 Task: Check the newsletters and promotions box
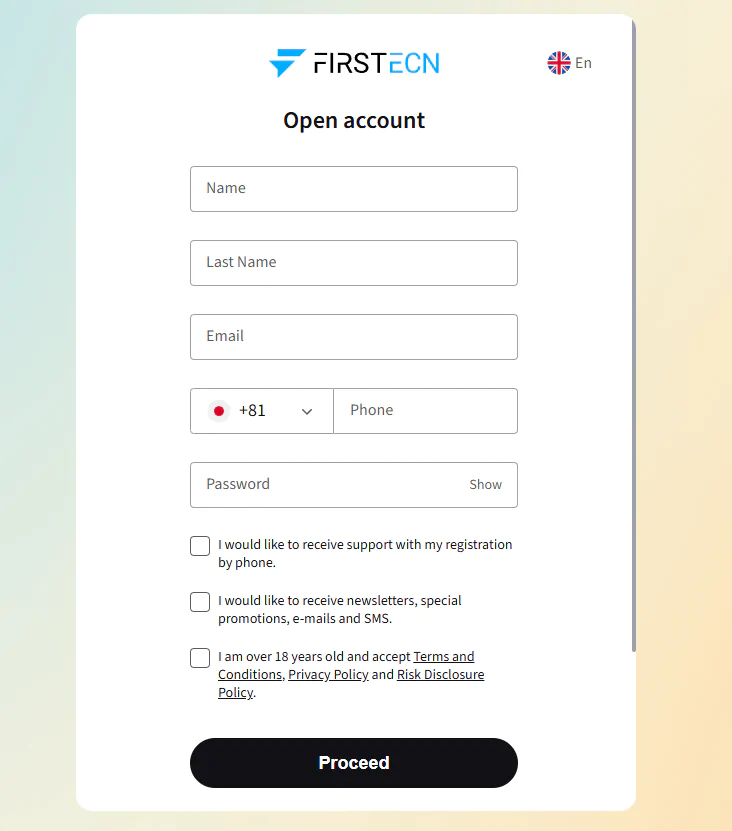click(200, 602)
